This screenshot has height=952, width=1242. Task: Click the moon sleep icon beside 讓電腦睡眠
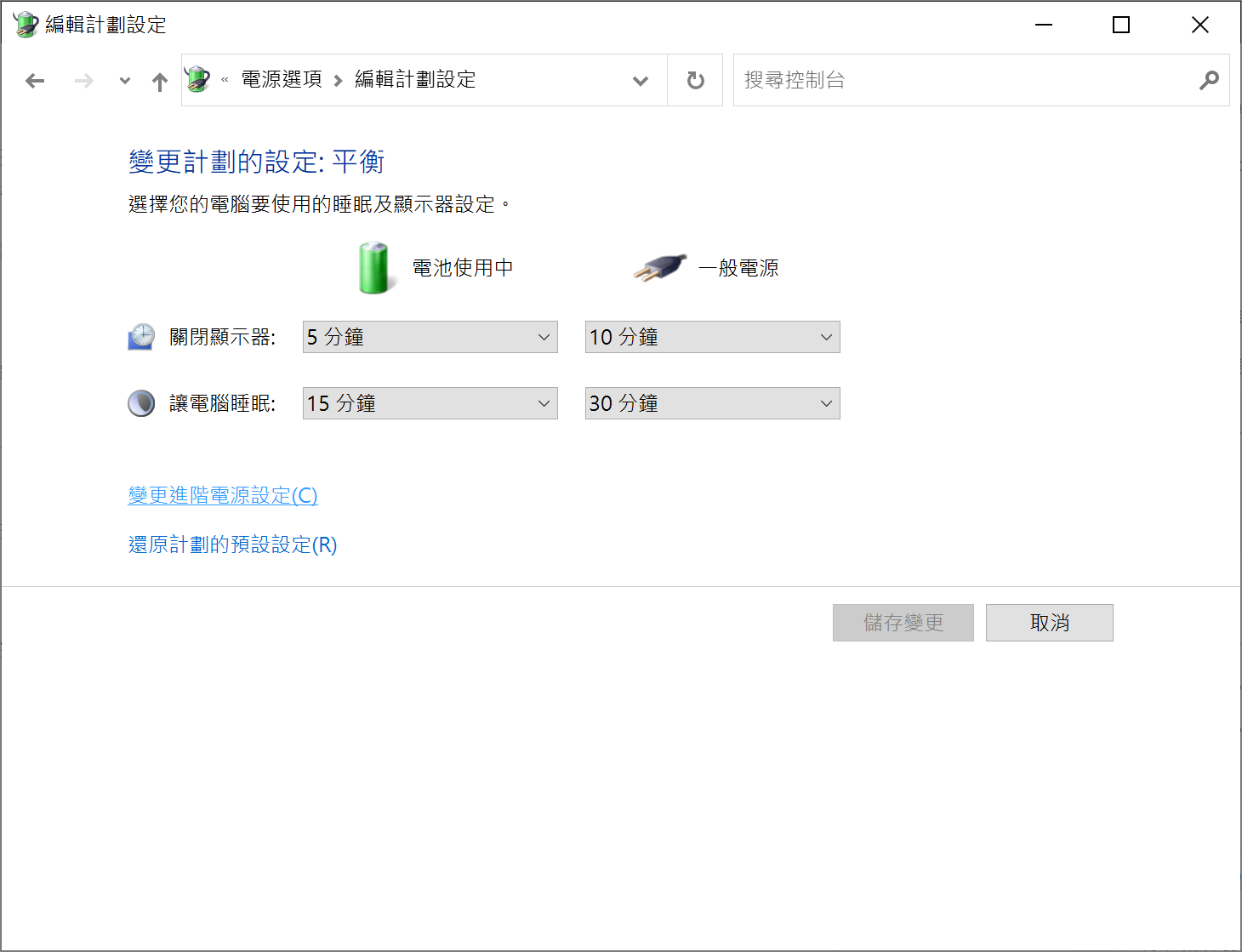coord(141,403)
